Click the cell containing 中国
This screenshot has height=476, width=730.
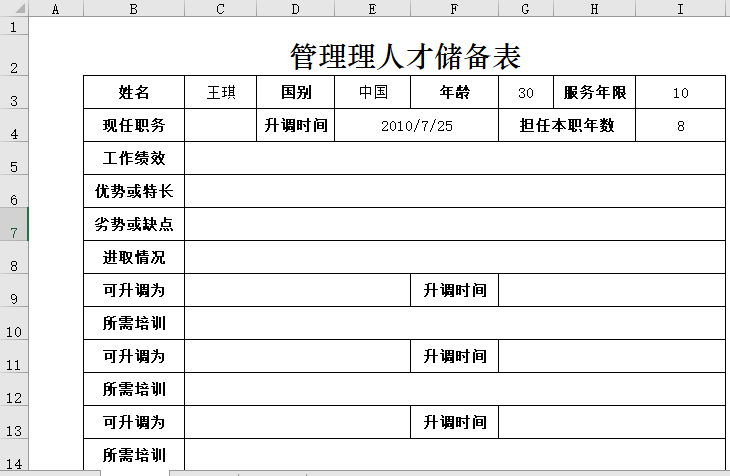coord(372,93)
